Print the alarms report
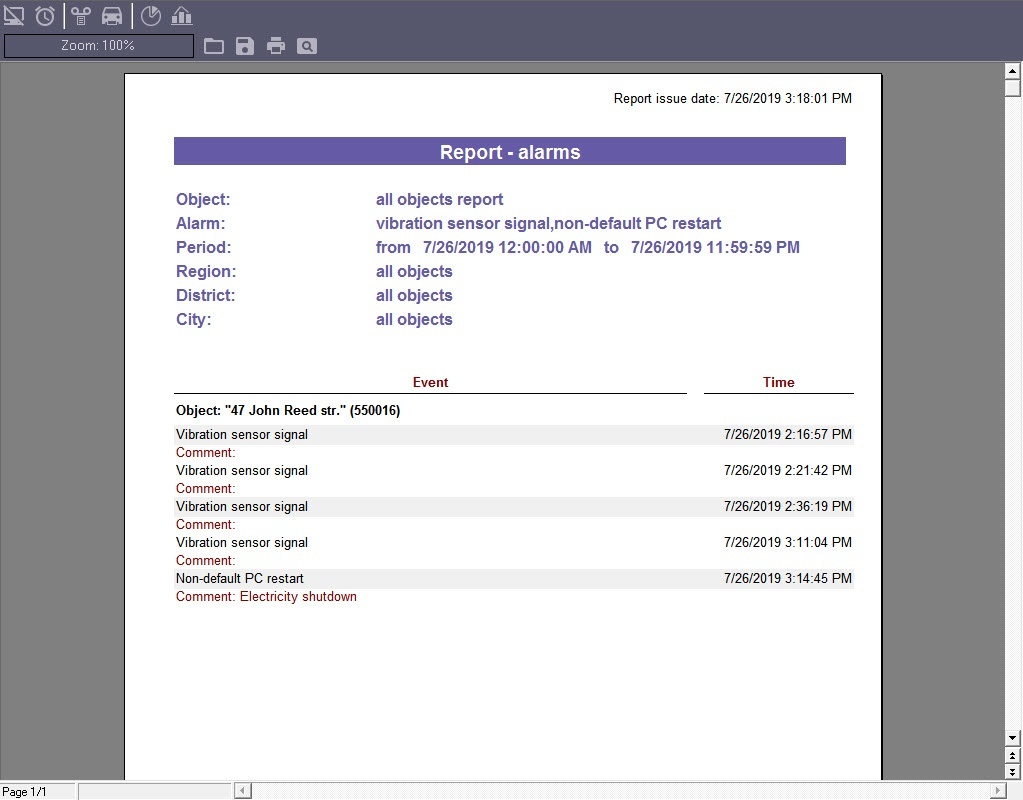1023x800 pixels. tap(276, 46)
